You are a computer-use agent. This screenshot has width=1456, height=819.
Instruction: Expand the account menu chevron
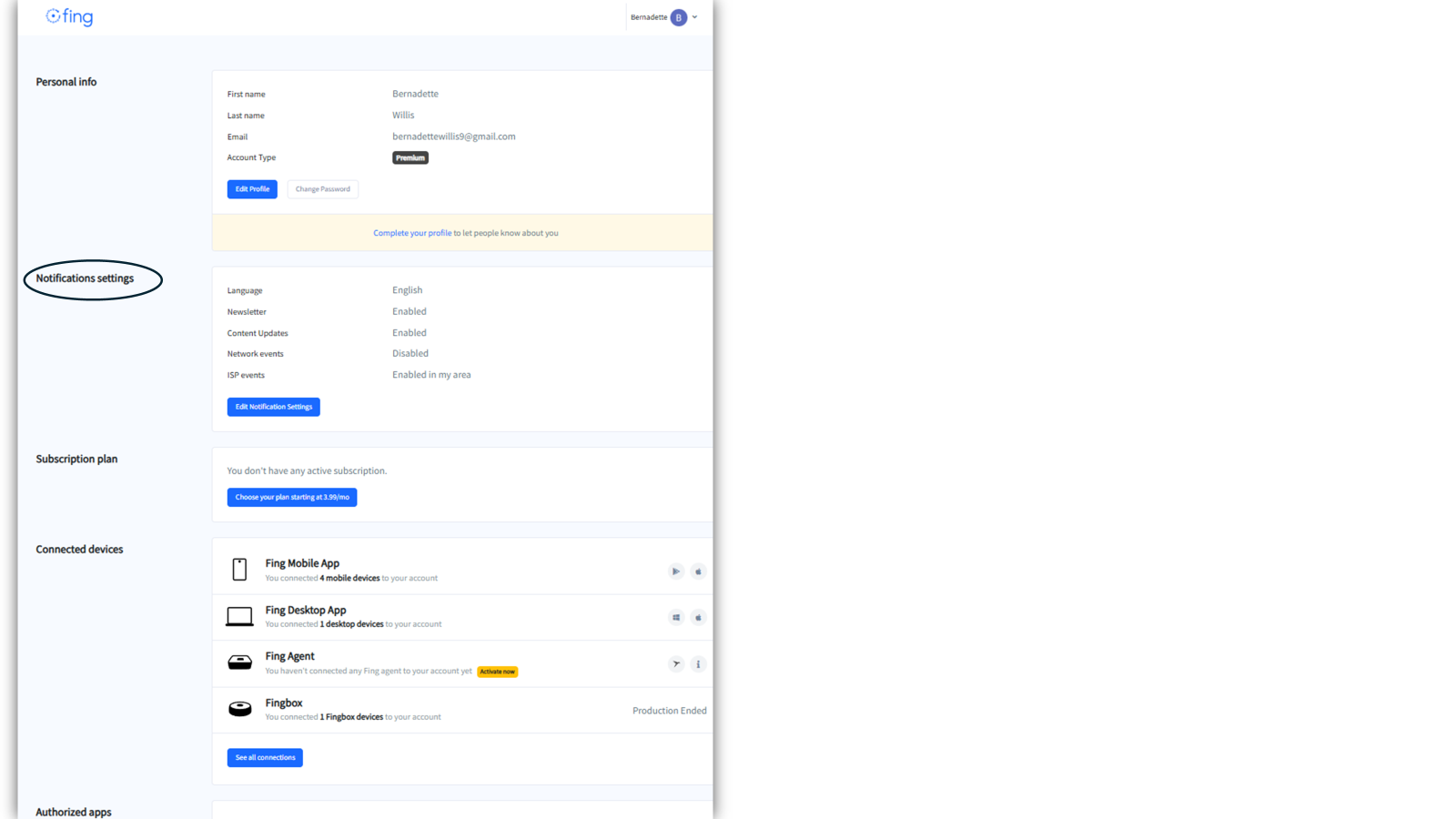coord(695,17)
